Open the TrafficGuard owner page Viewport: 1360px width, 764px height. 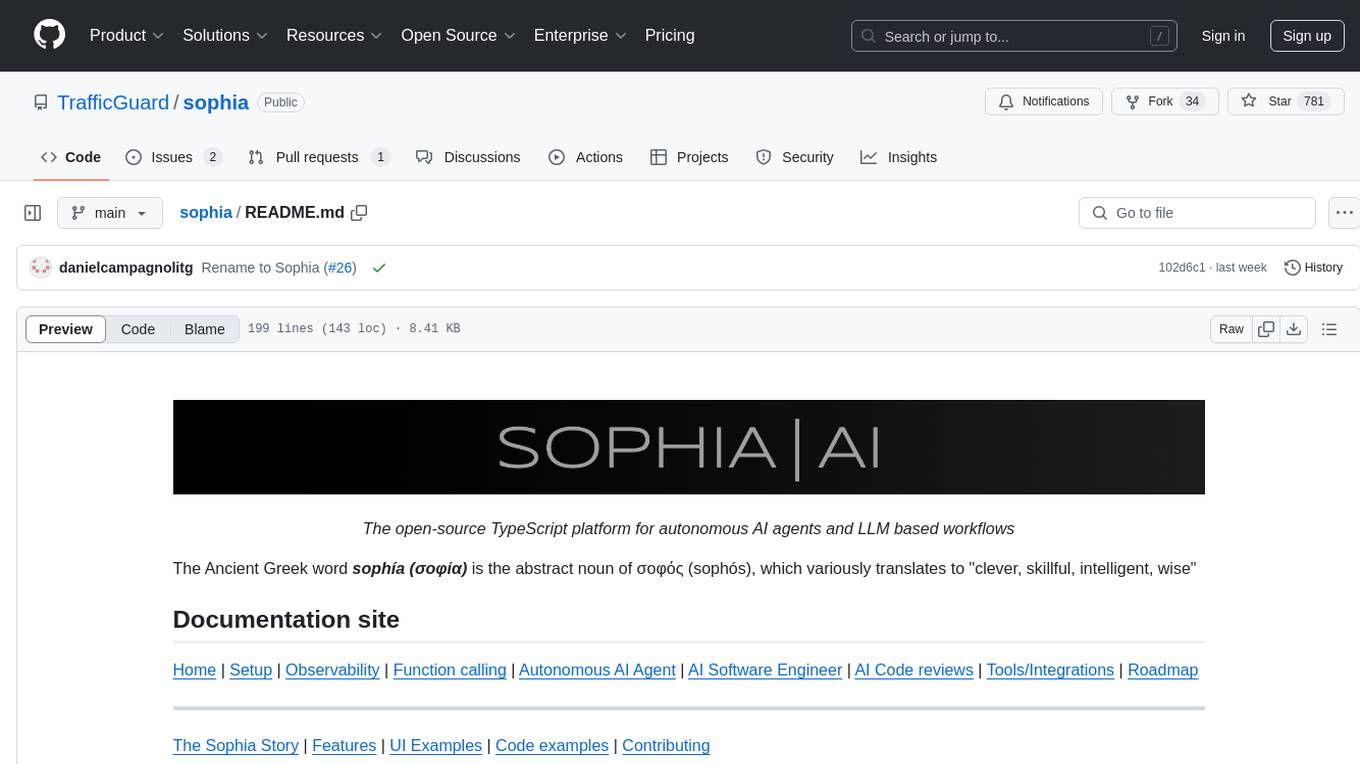pos(113,102)
